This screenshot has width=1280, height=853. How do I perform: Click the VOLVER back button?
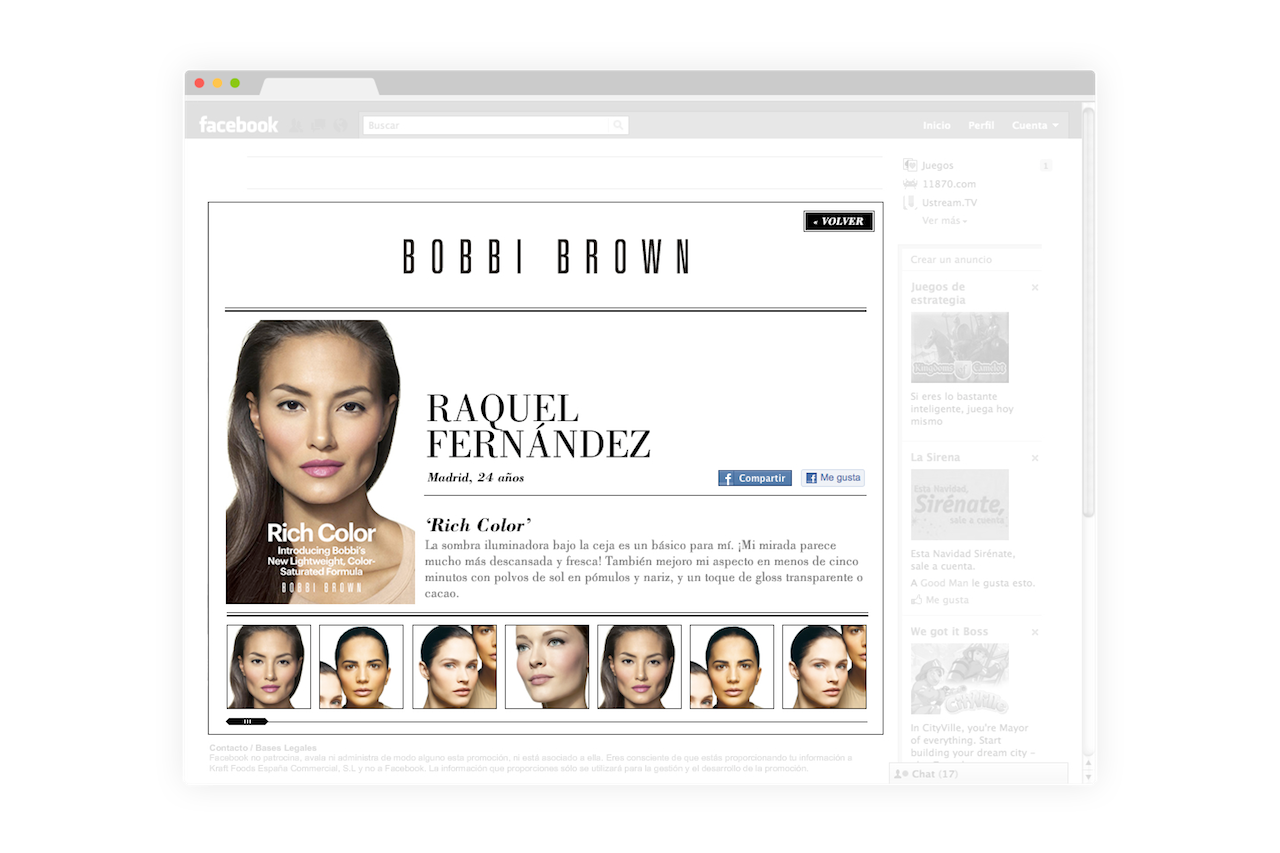pos(839,221)
